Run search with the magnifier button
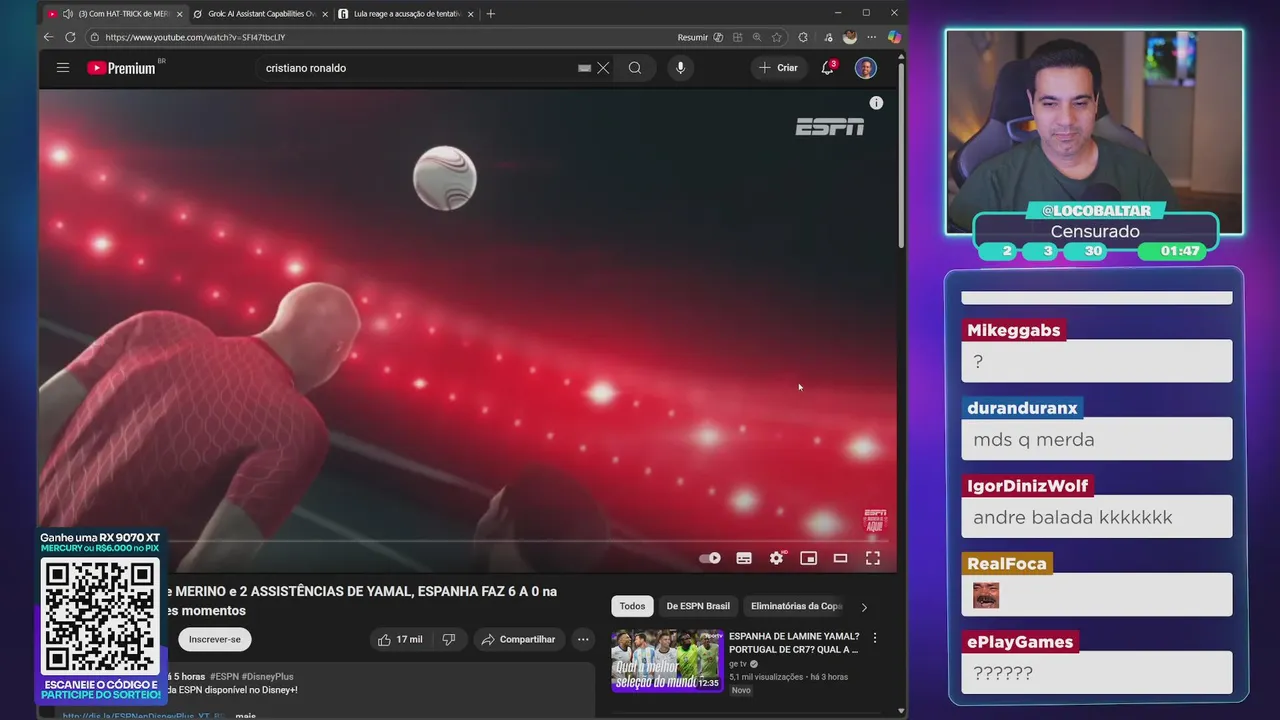Screen dimensions: 1280x720 635,68
